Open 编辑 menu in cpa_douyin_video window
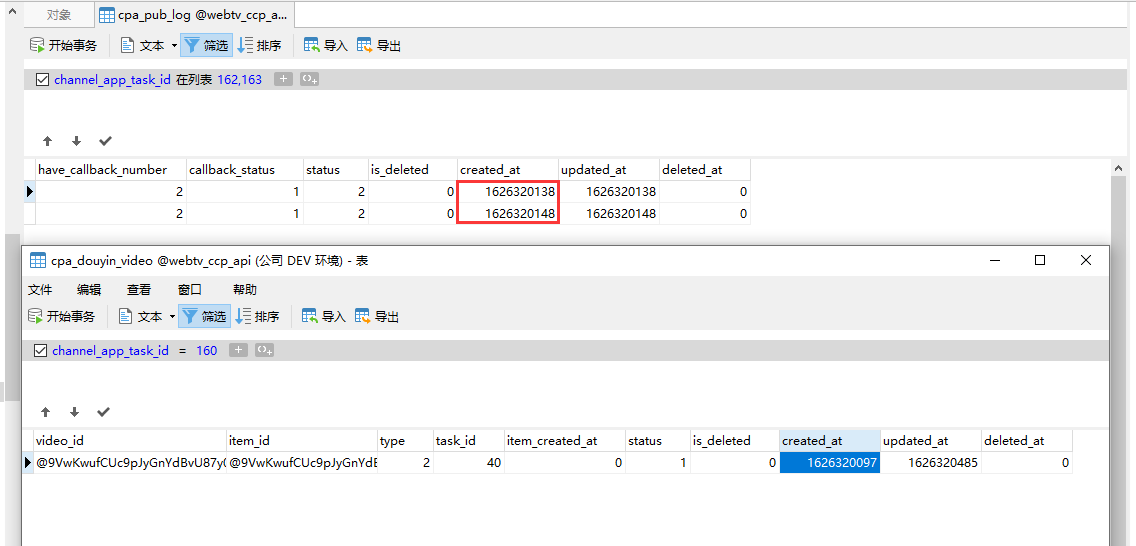This screenshot has height=546, width=1136. tap(89, 290)
